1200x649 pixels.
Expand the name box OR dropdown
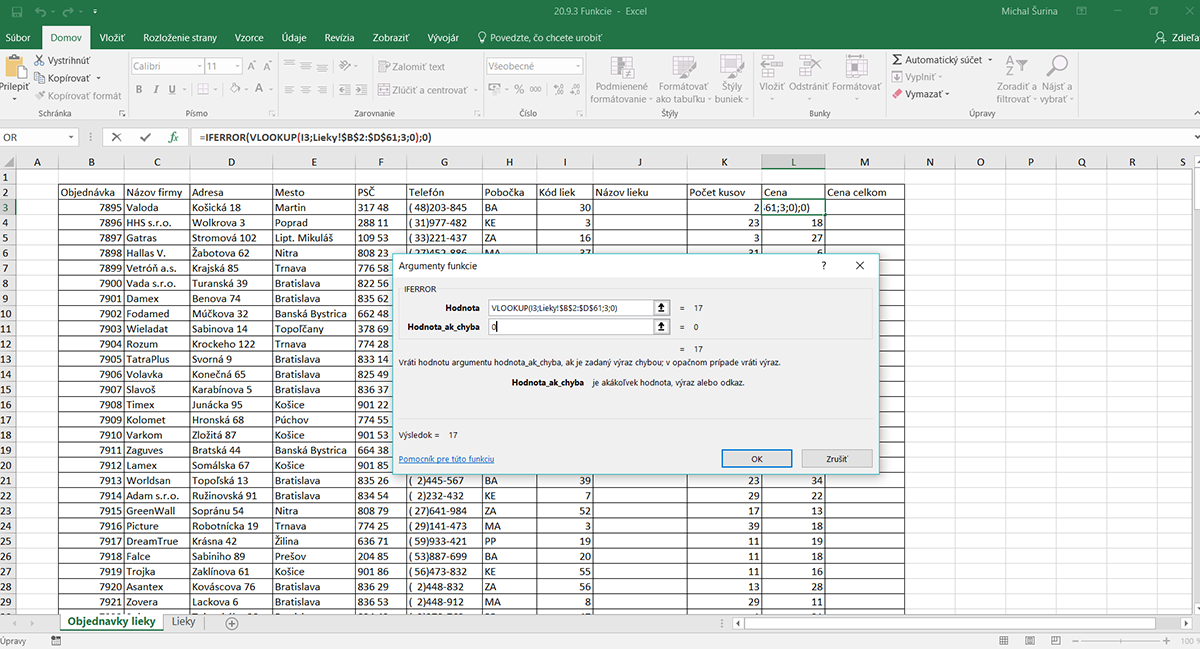coord(70,137)
